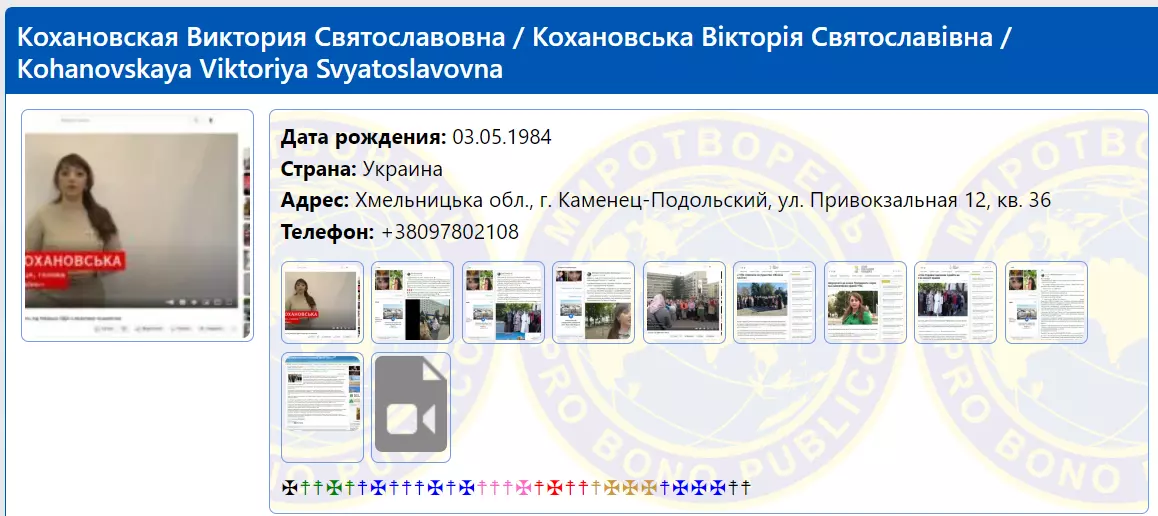Click the first bold green cross icon
The image size is (1158, 516).
334,488
